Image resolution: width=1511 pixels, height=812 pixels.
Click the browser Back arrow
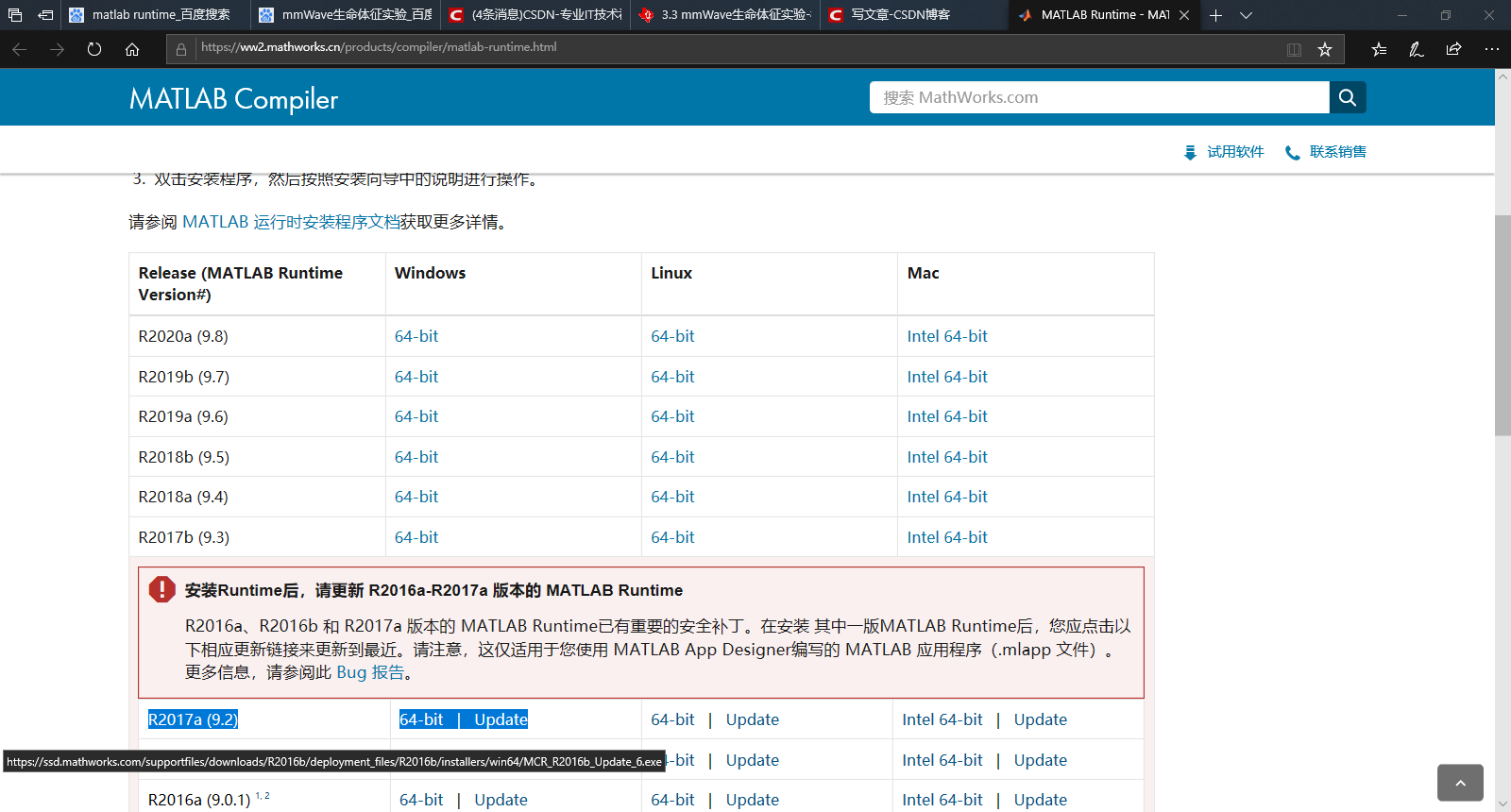19,49
